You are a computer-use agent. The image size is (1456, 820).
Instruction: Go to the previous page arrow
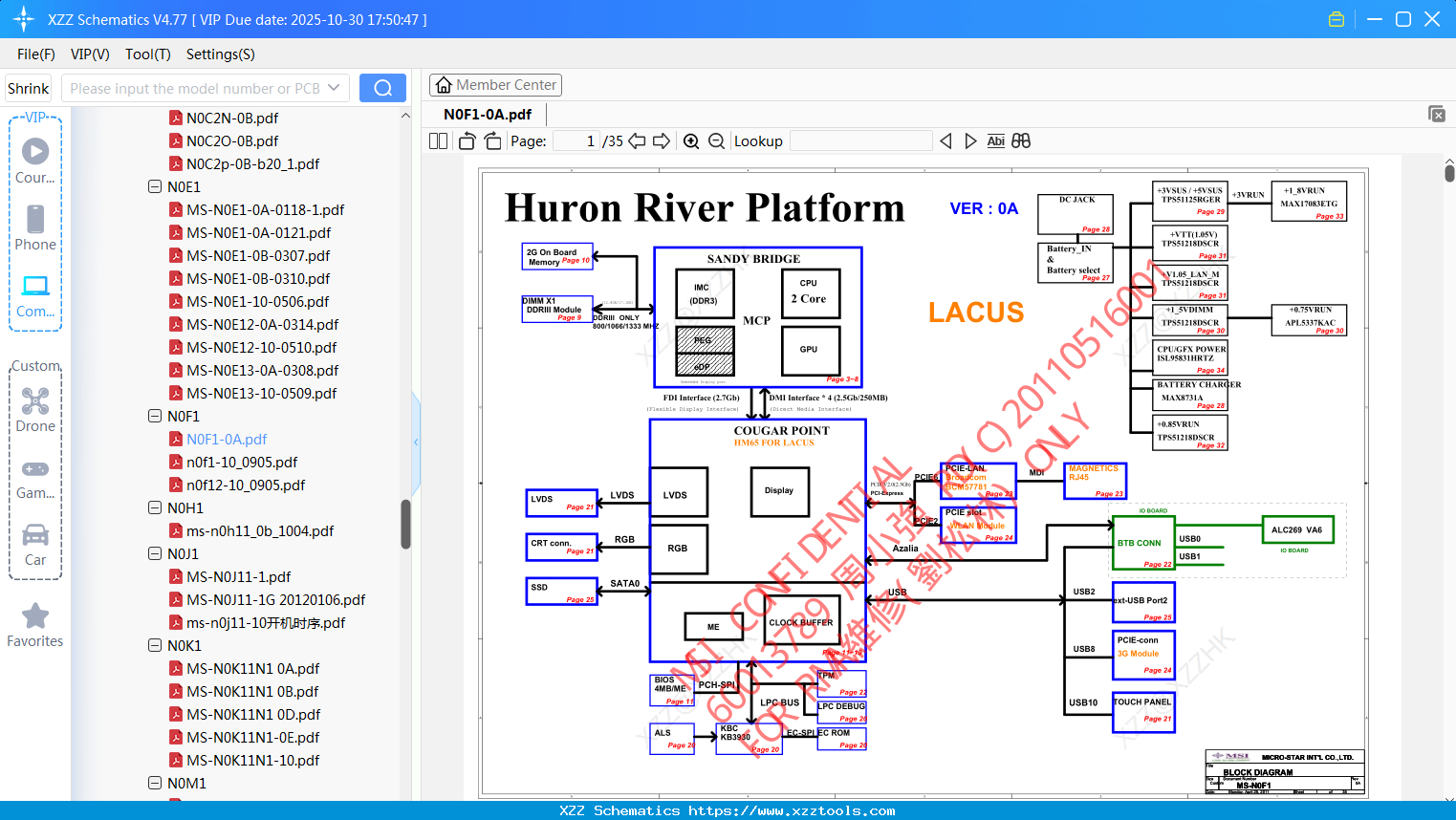(637, 141)
